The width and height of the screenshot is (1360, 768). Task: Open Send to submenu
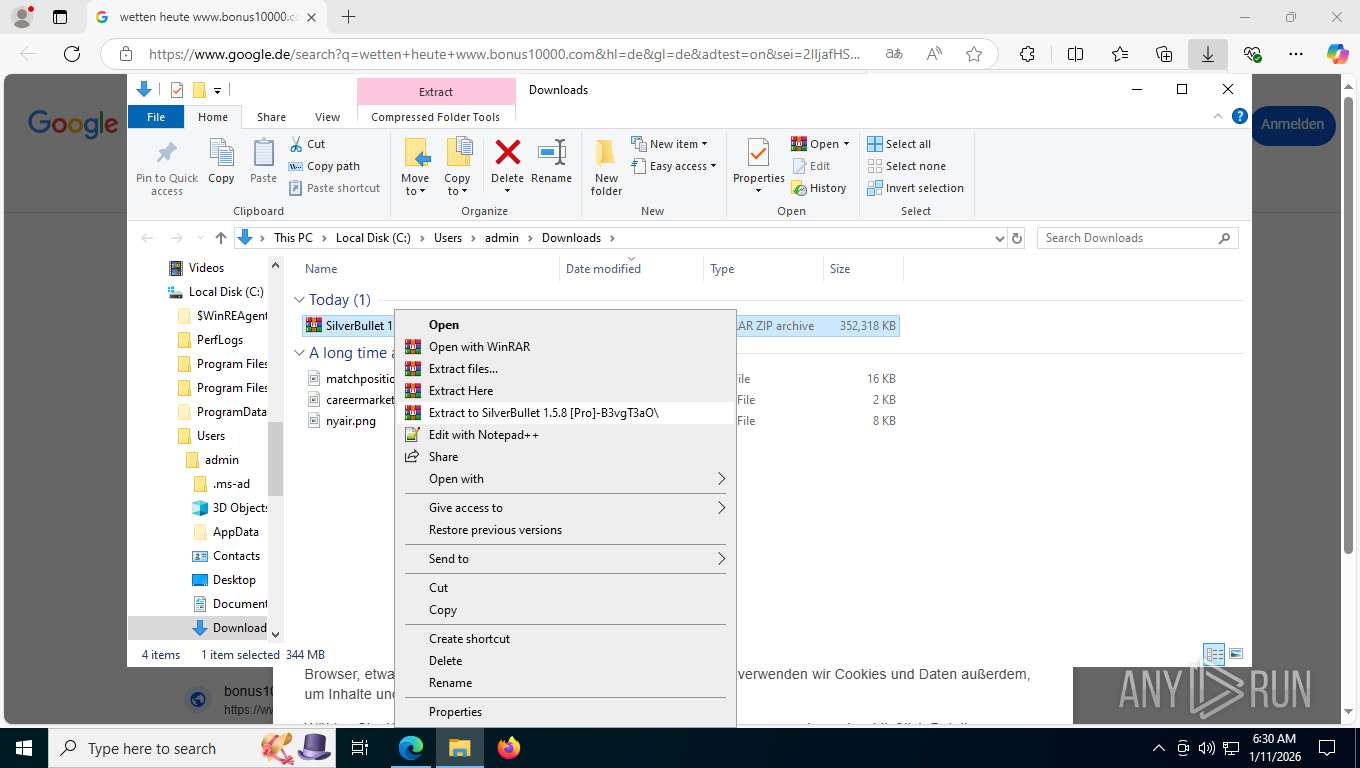[565, 559]
